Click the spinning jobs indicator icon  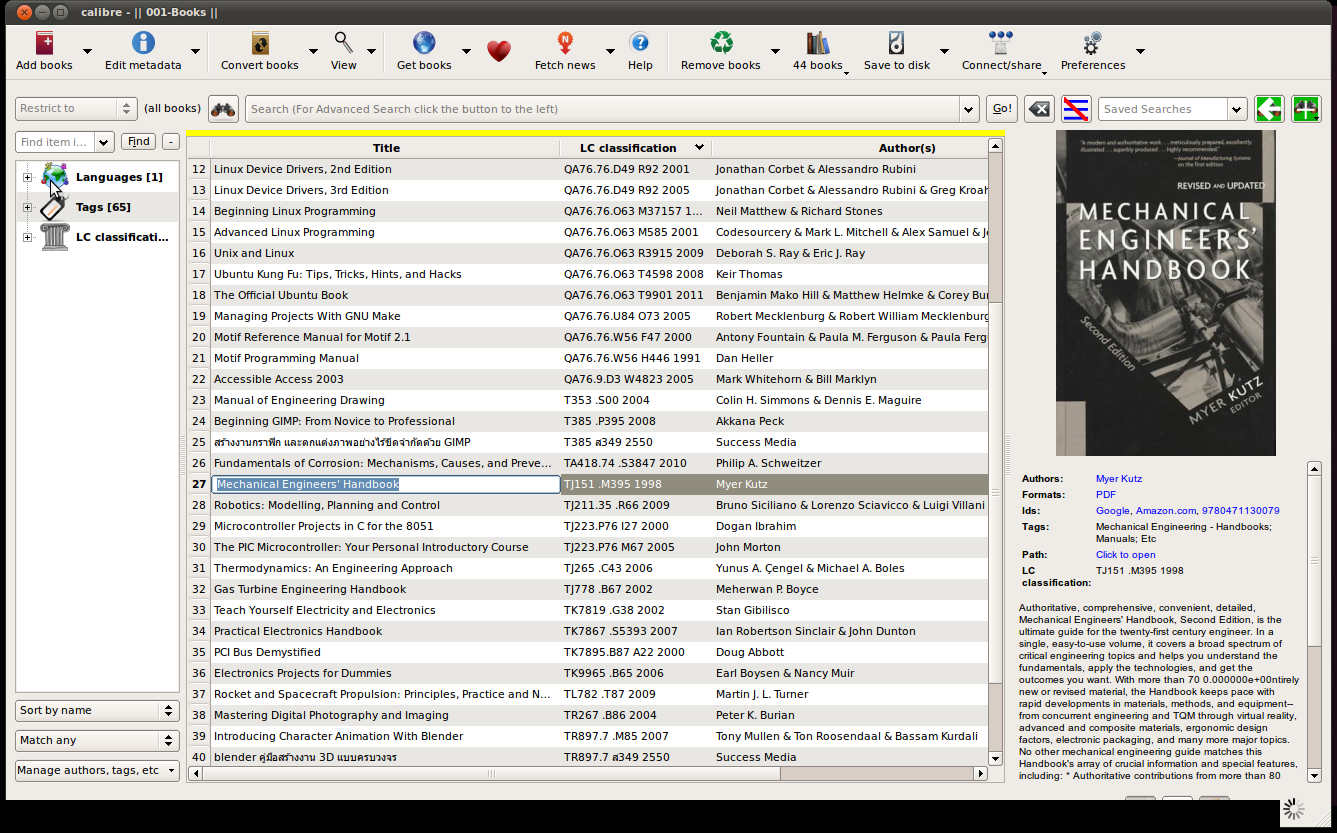click(x=1294, y=809)
